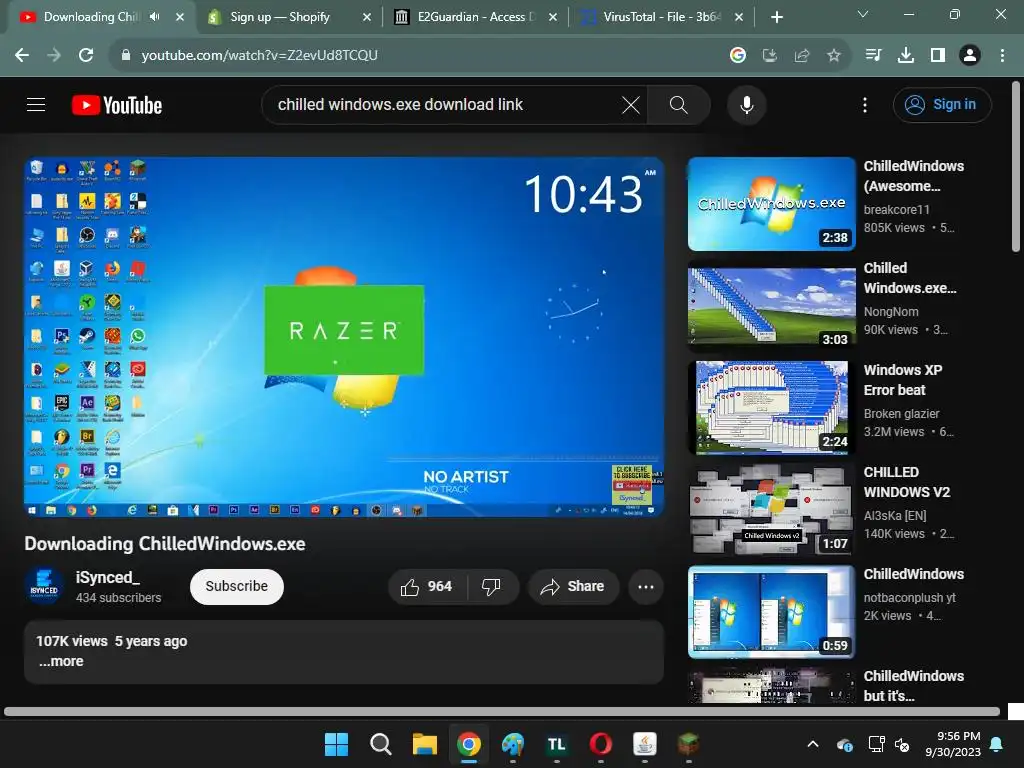The width and height of the screenshot is (1024, 768).
Task: Open Chrome media controls icon
Action: [873, 56]
